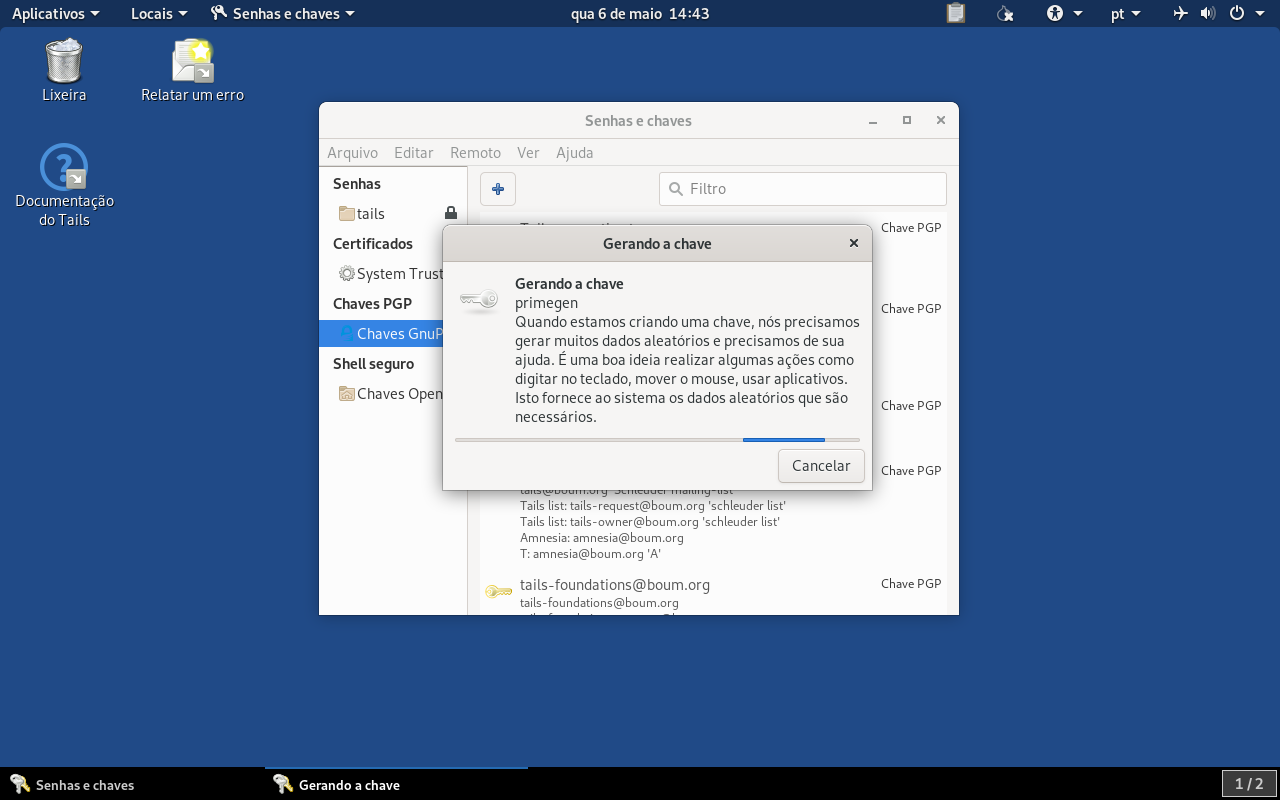Image resolution: width=1280 pixels, height=800 pixels.
Task: Open the Lixeira trash icon on desktop
Action: 64,70
